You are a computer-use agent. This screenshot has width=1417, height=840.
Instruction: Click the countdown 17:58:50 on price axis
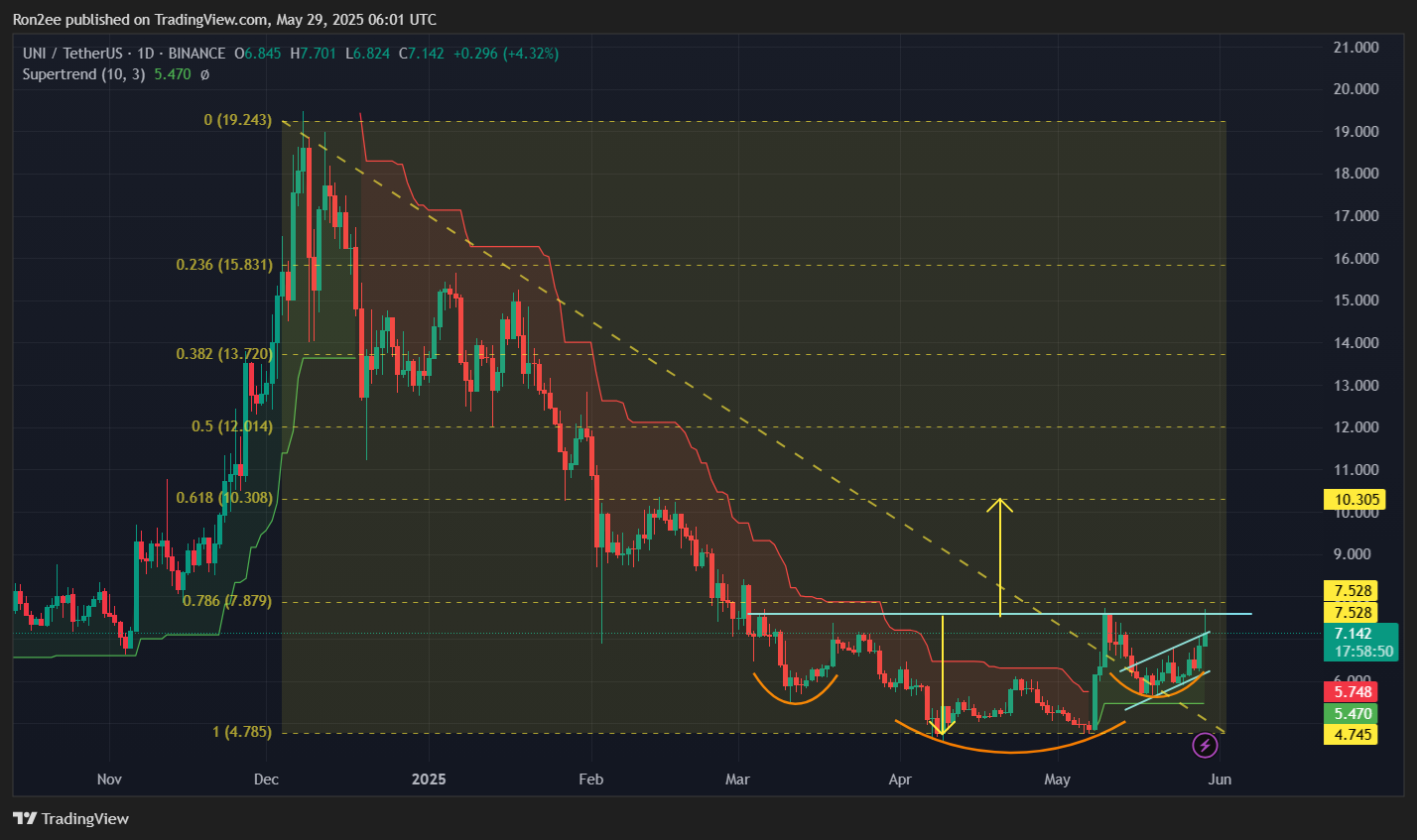pos(1364,652)
